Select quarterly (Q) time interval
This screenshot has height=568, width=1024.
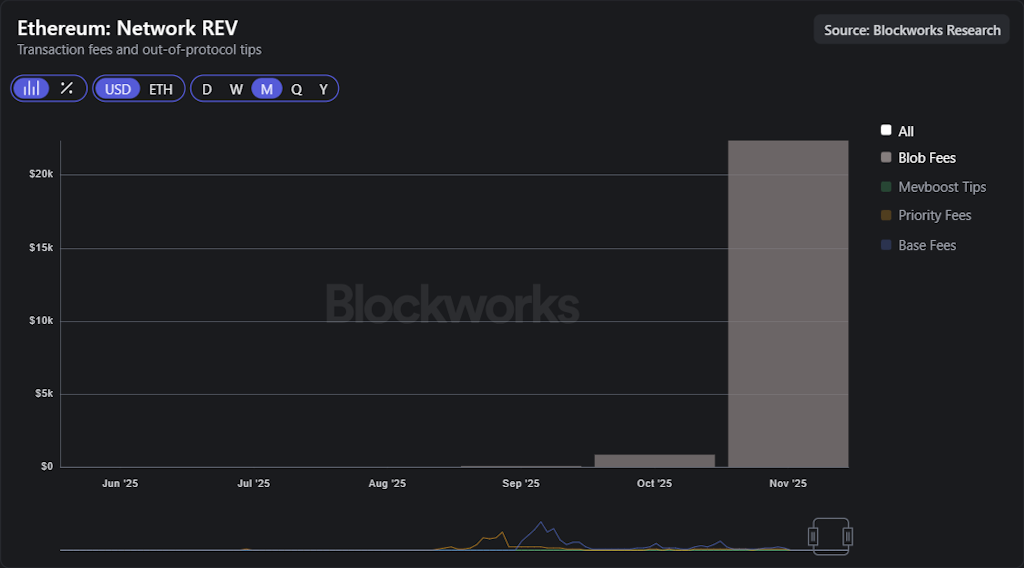coord(296,89)
